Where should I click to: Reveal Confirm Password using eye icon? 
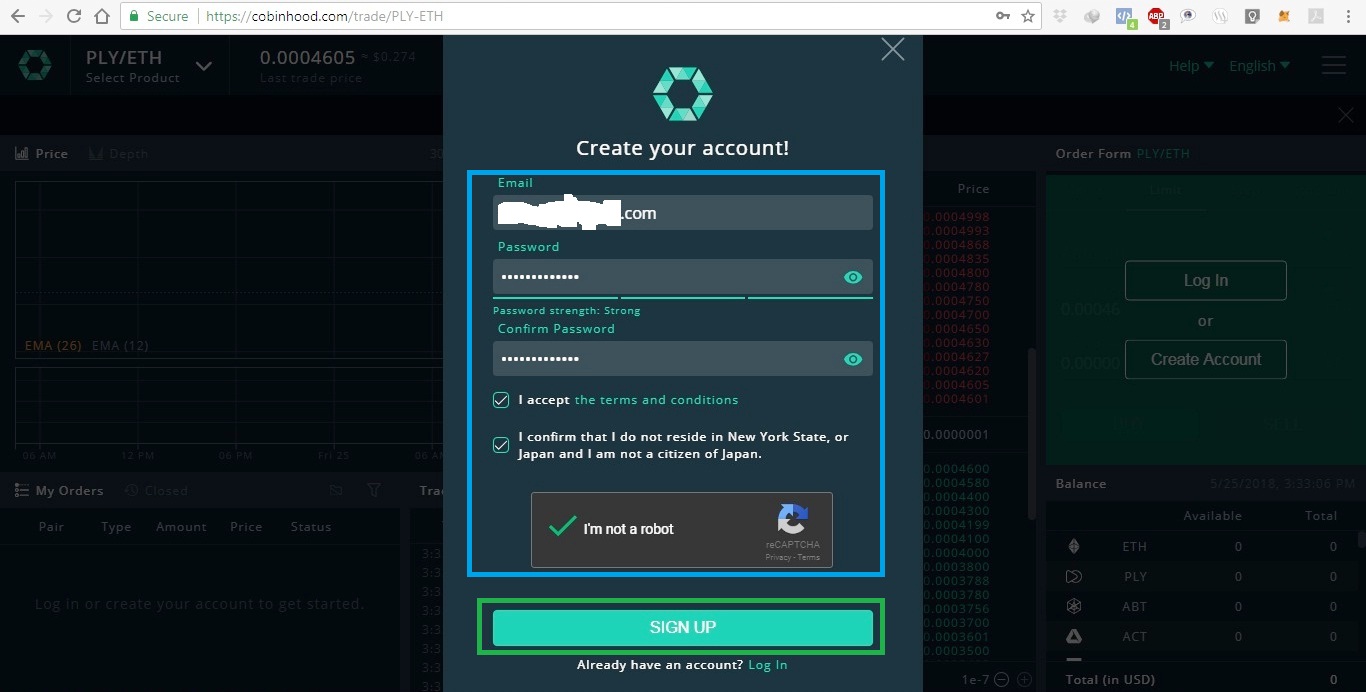853,359
